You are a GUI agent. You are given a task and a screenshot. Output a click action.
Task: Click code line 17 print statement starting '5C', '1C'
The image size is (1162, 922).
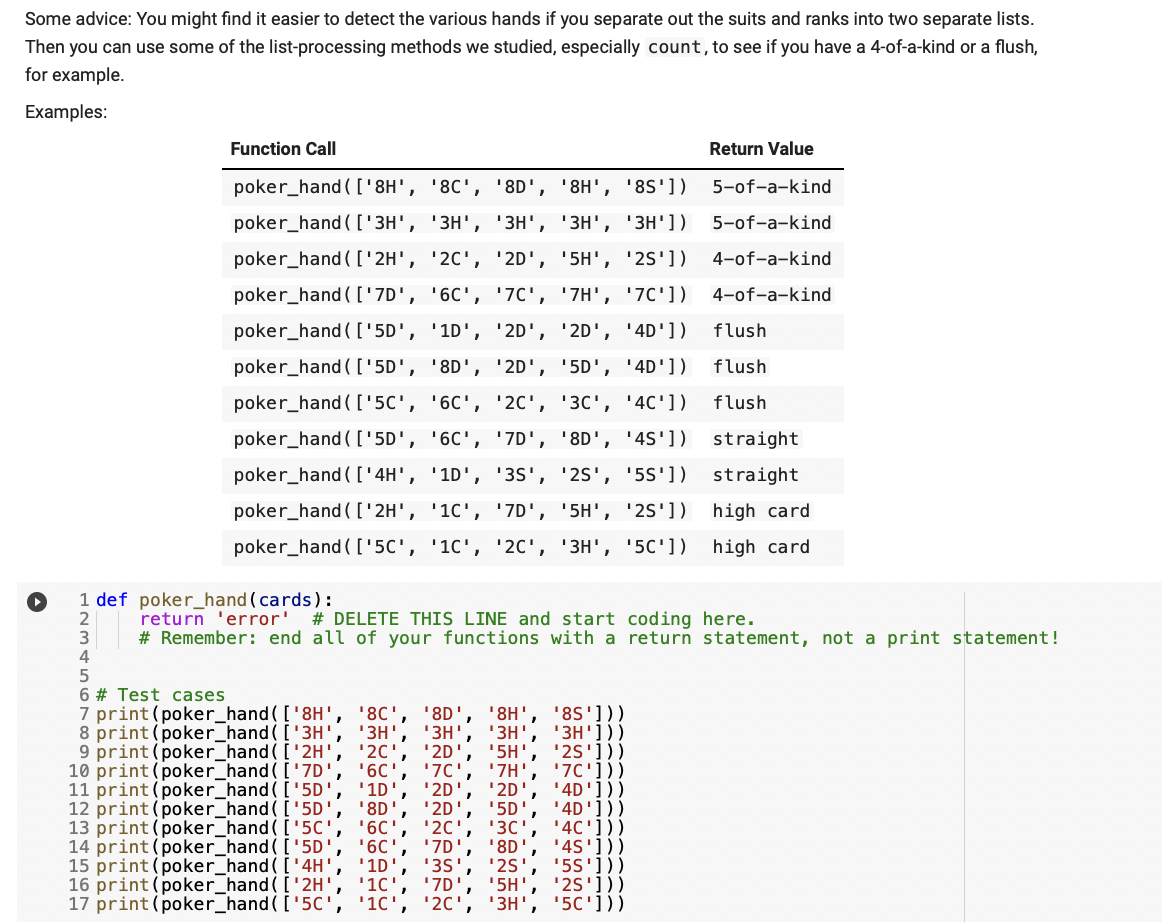coord(361,904)
